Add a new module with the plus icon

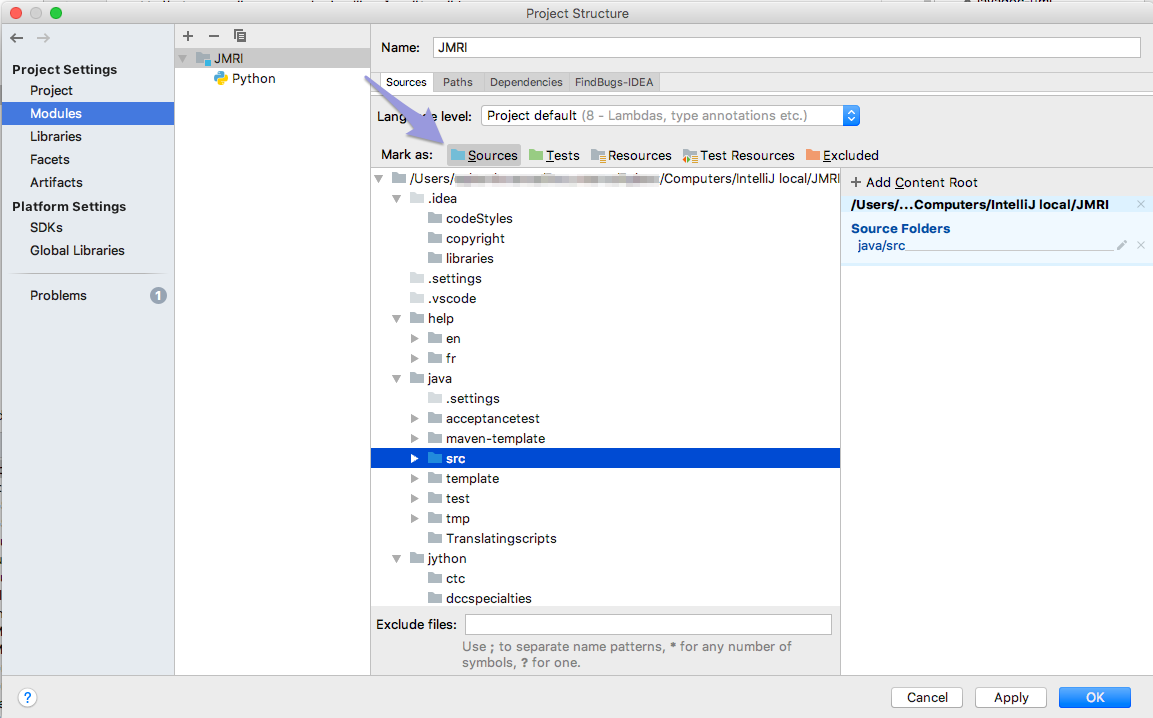pyautogui.click(x=187, y=35)
